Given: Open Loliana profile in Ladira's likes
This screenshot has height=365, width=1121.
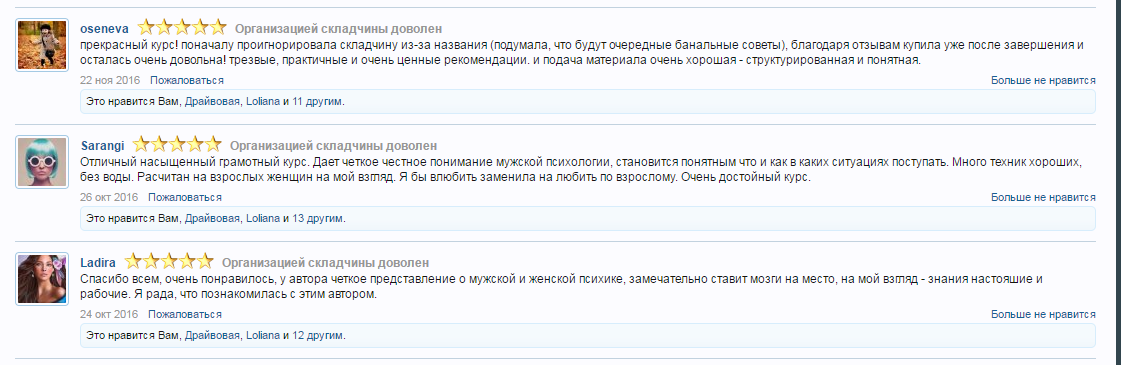Looking at the screenshot, I should click(x=263, y=336).
